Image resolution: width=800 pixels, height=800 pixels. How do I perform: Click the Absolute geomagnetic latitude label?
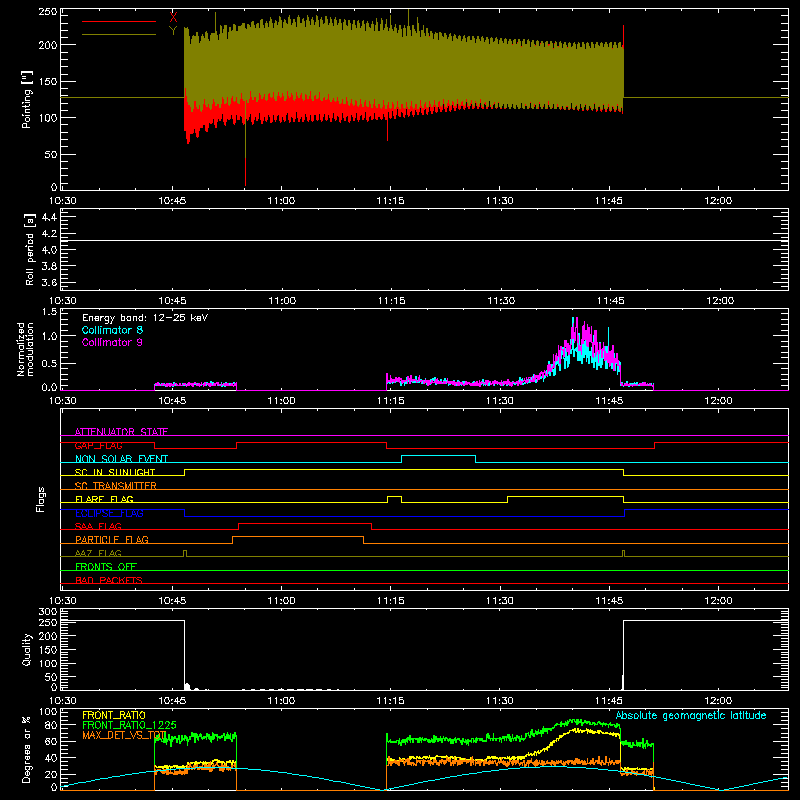point(691,715)
